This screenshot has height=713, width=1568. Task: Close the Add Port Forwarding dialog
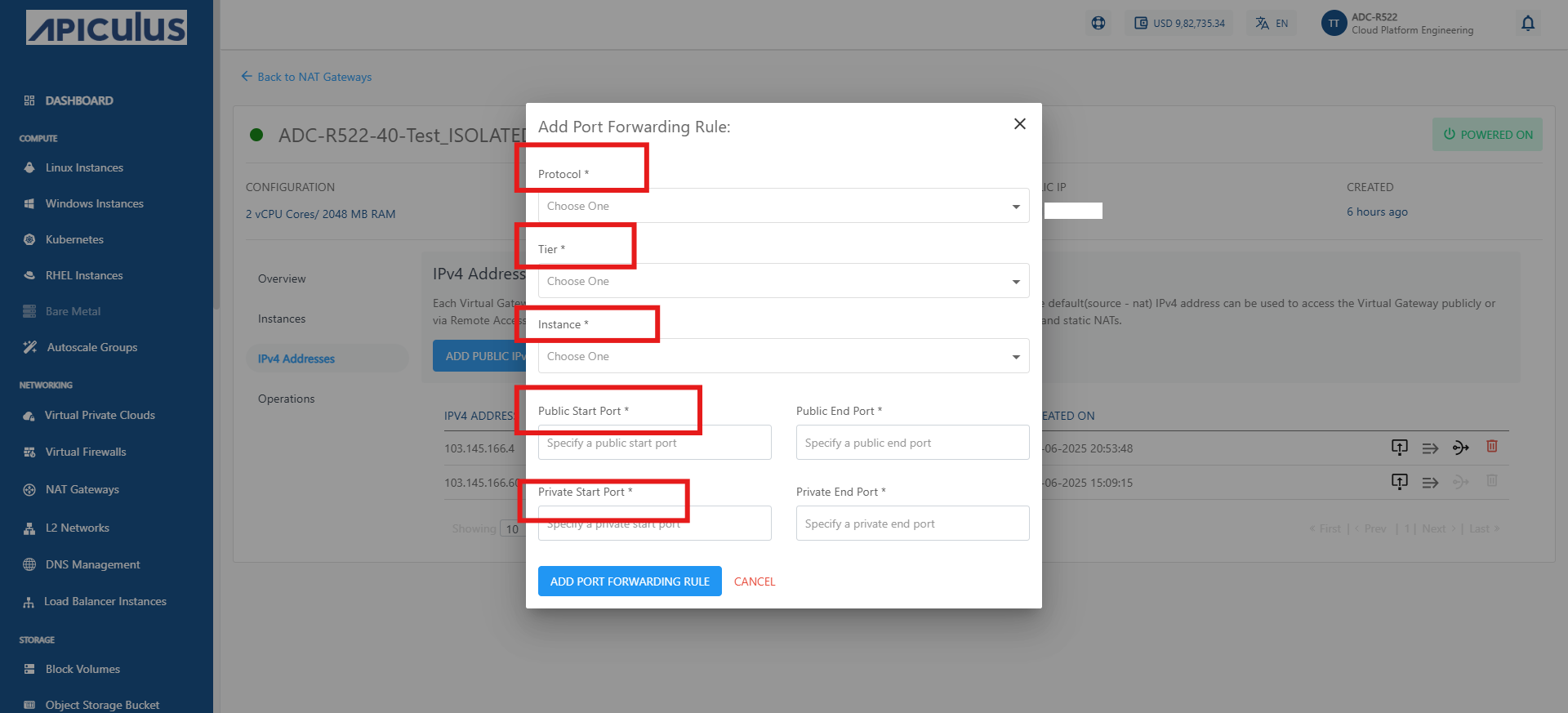pyautogui.click(x=1019, y=123)
